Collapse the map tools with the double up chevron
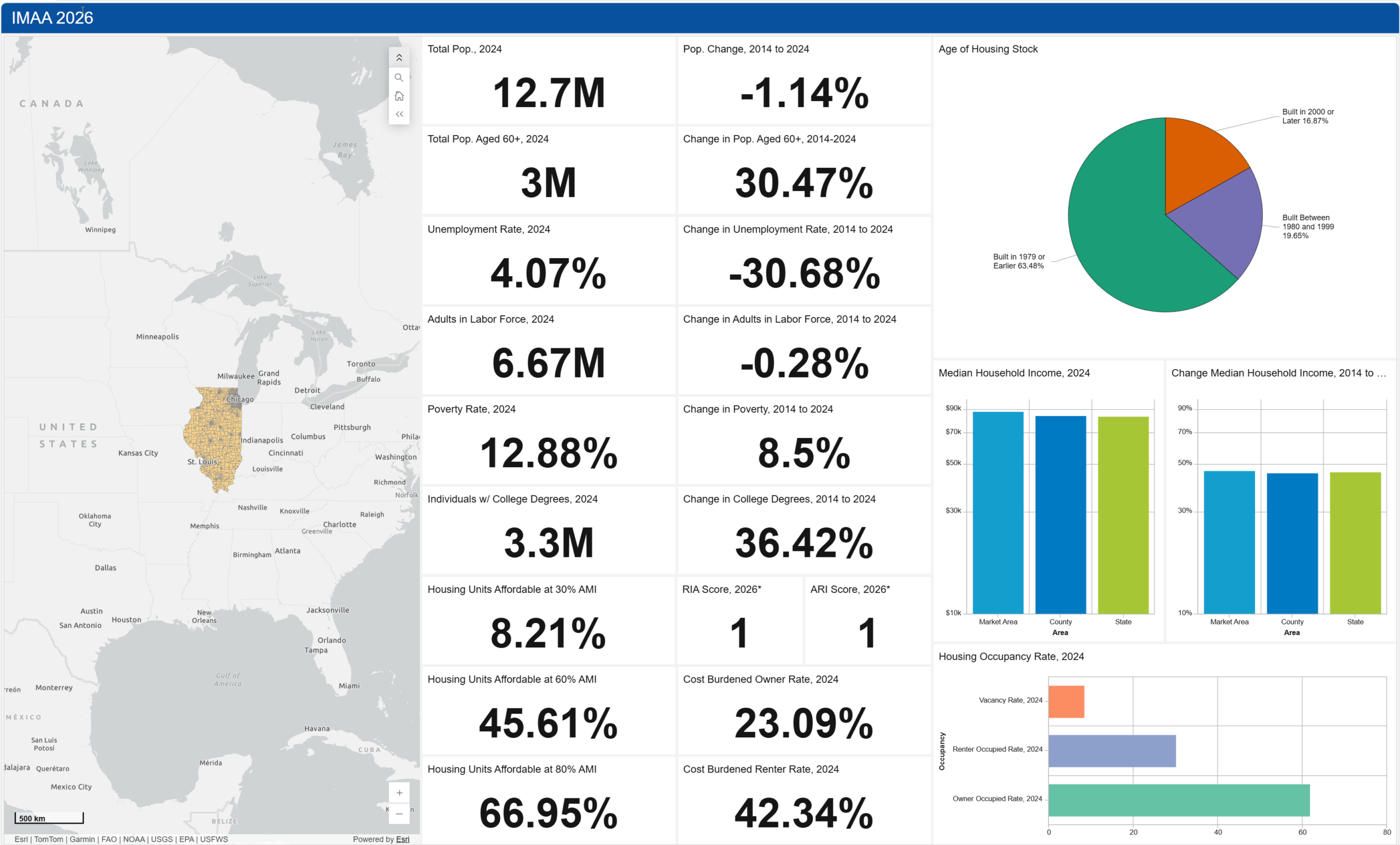The image size is (1400, 845). pyautogui.click(x=399, y=58)
